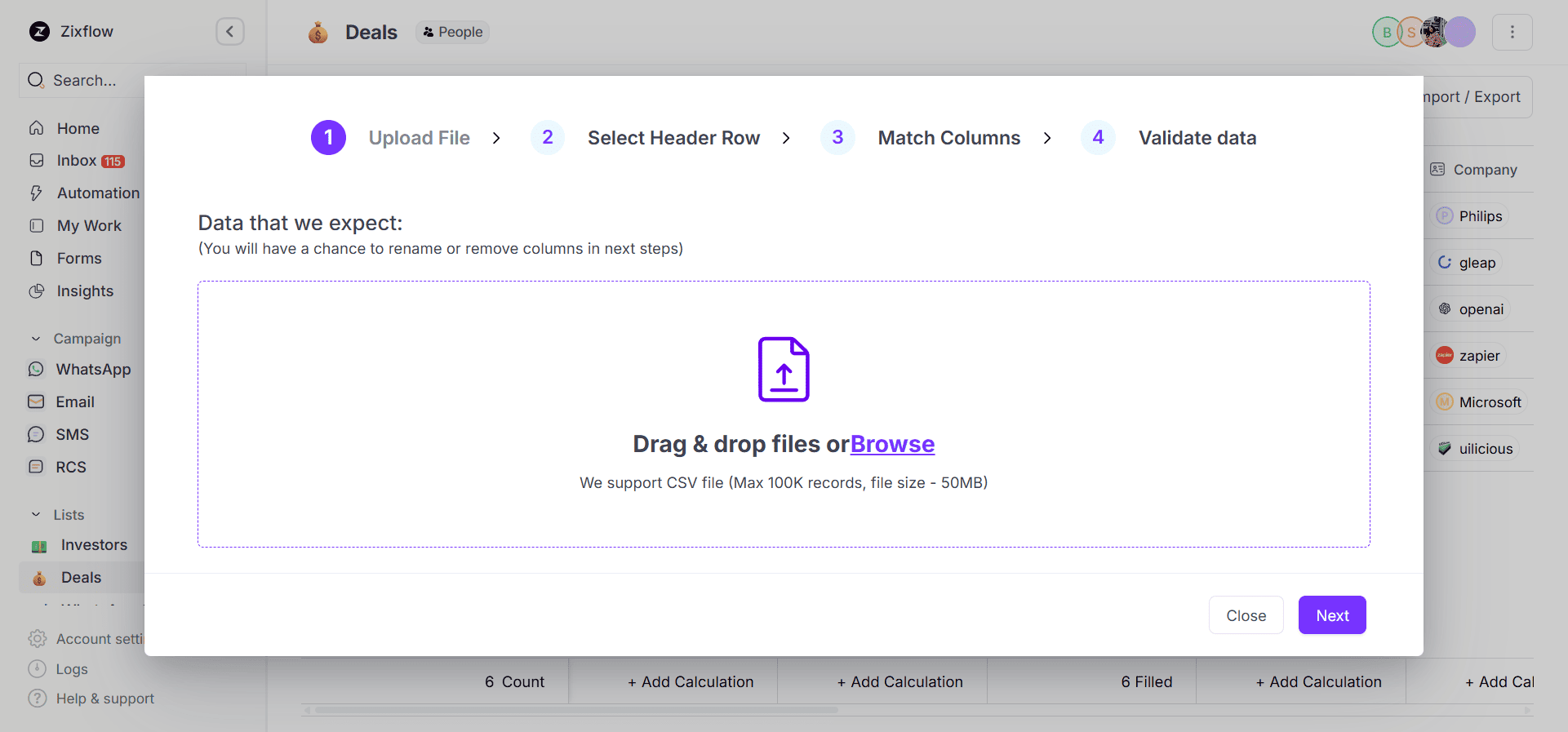The image size is (1568, 732).
Task: Open the three-dot more options menu
Action: pos(1512,32)
